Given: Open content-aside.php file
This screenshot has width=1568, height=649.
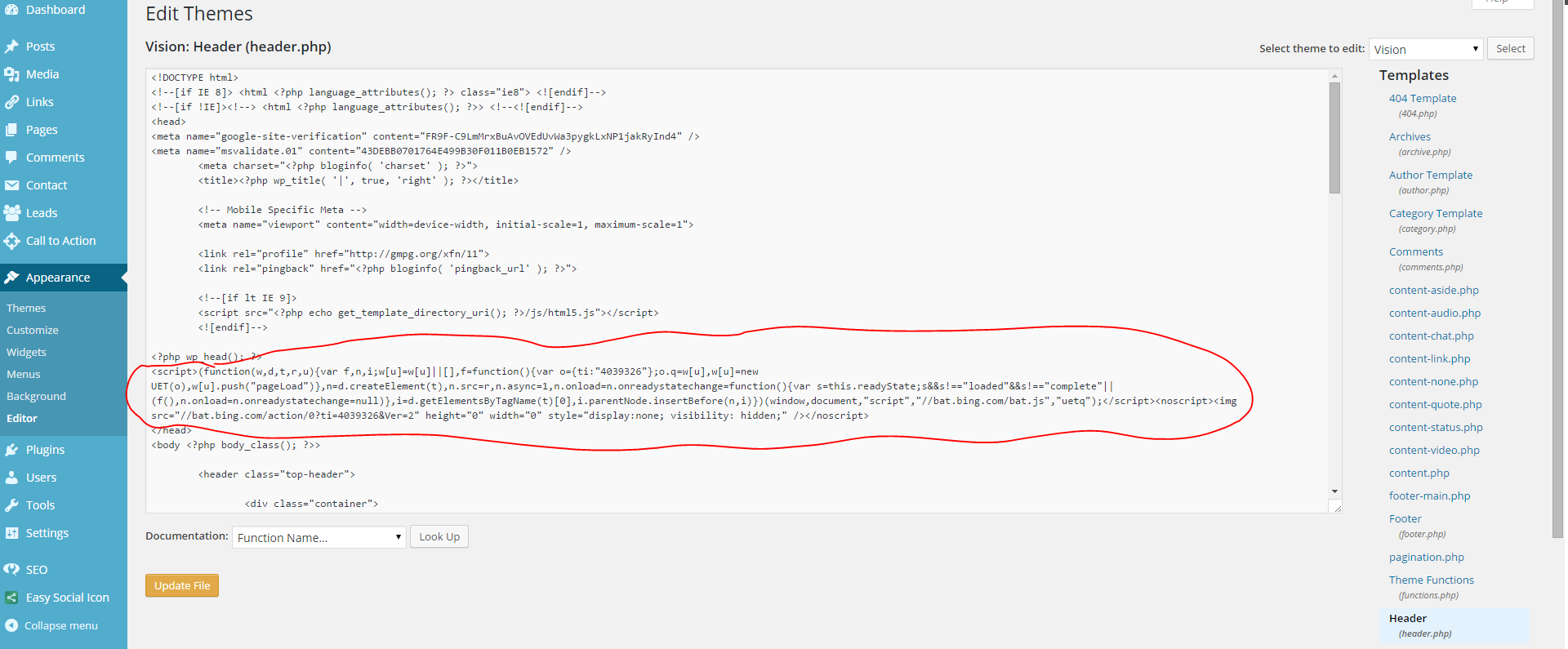Looking at the screenshot, I should click(x=1434, y=290).
